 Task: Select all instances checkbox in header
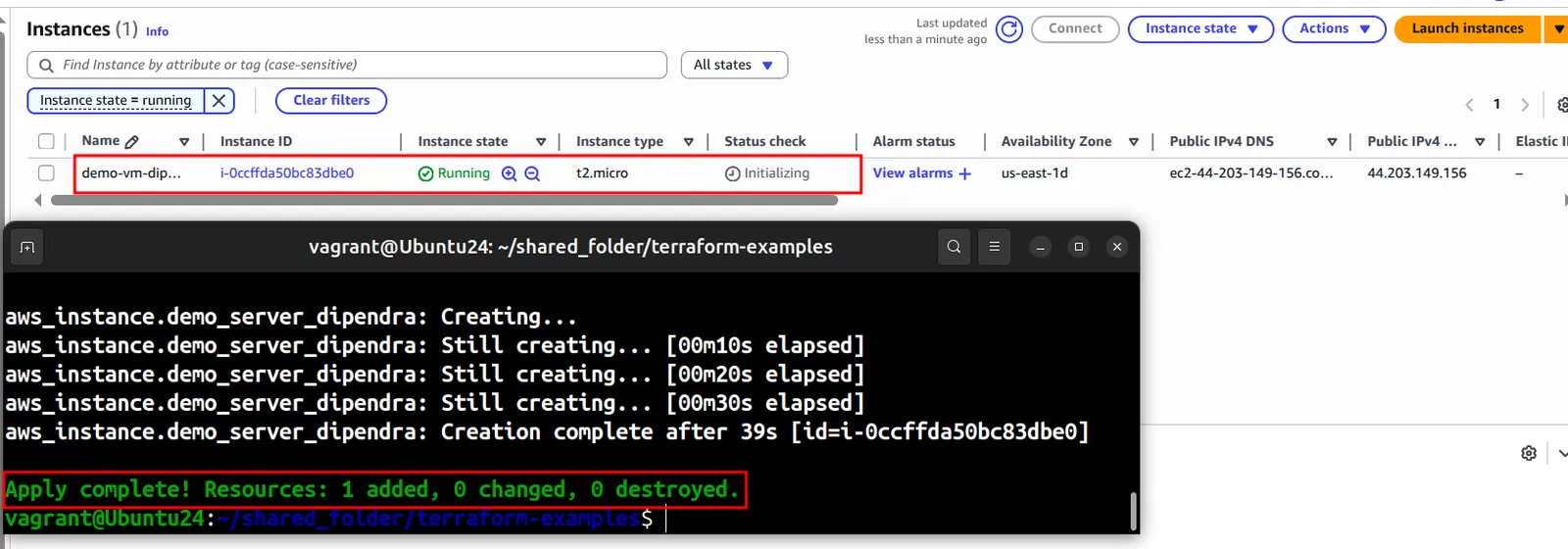coord(46,142)
